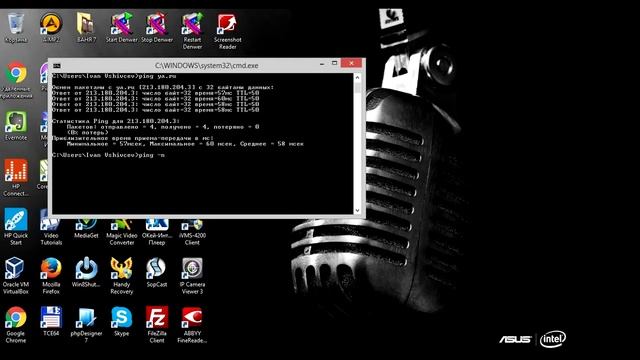Click the cmd scrollbar up arrow
The image size is (640, 360).
358,77
